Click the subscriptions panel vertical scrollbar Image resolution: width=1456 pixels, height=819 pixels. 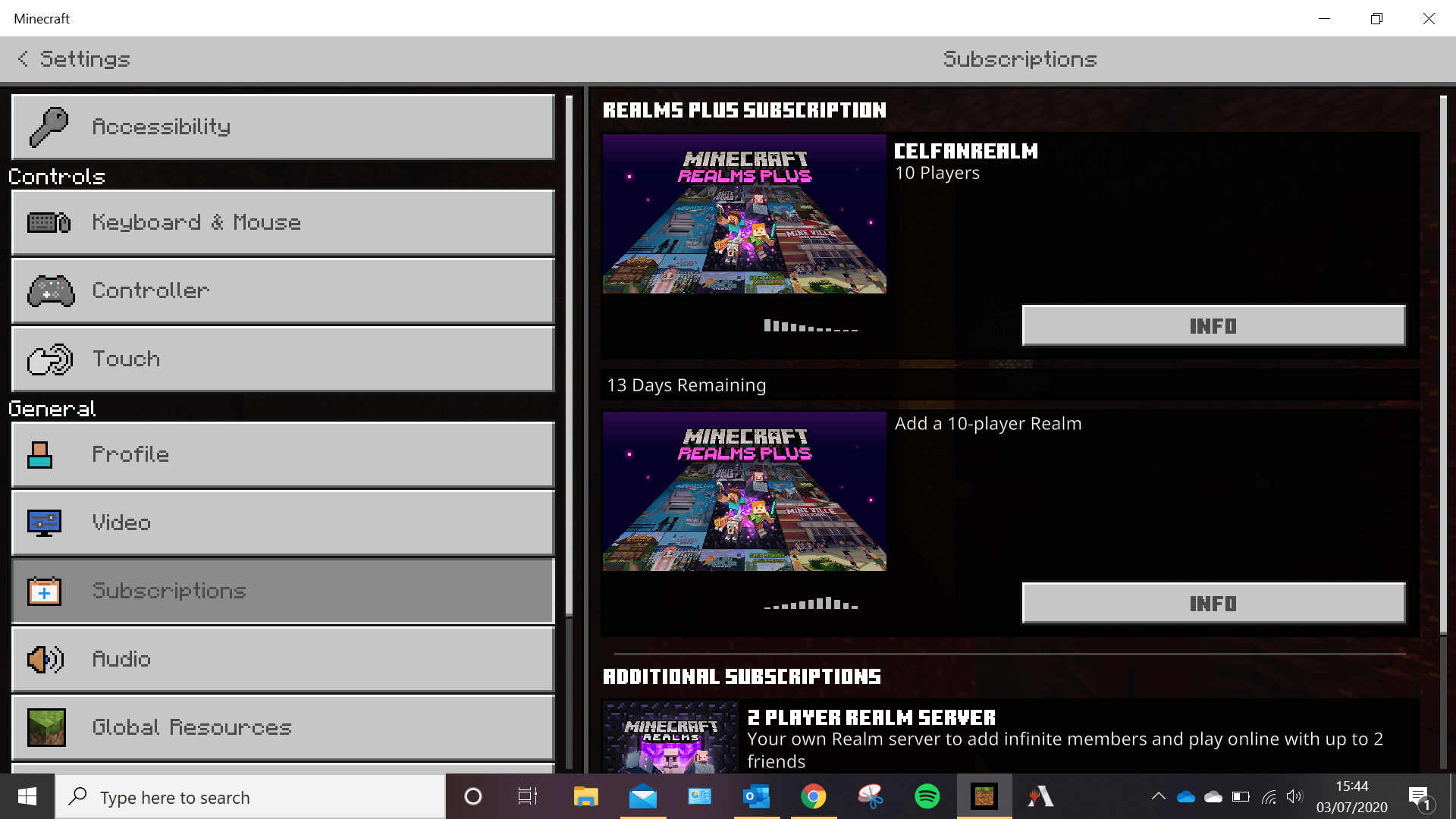[x=1442, y=364]
